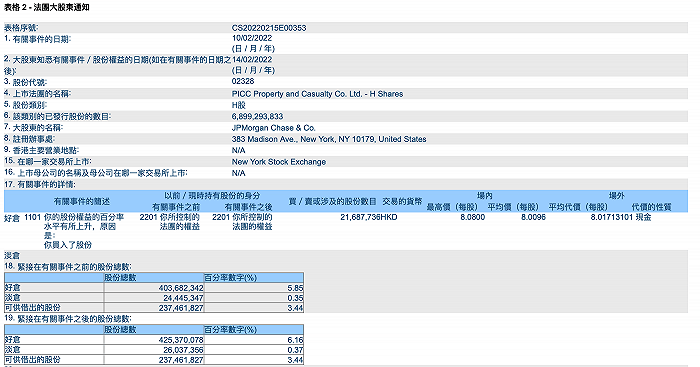The width and height of the screenshot is (700, 367).
Task: Click the title 表格 2 - 法團大股東通知
Action: (x=46, y=7)
